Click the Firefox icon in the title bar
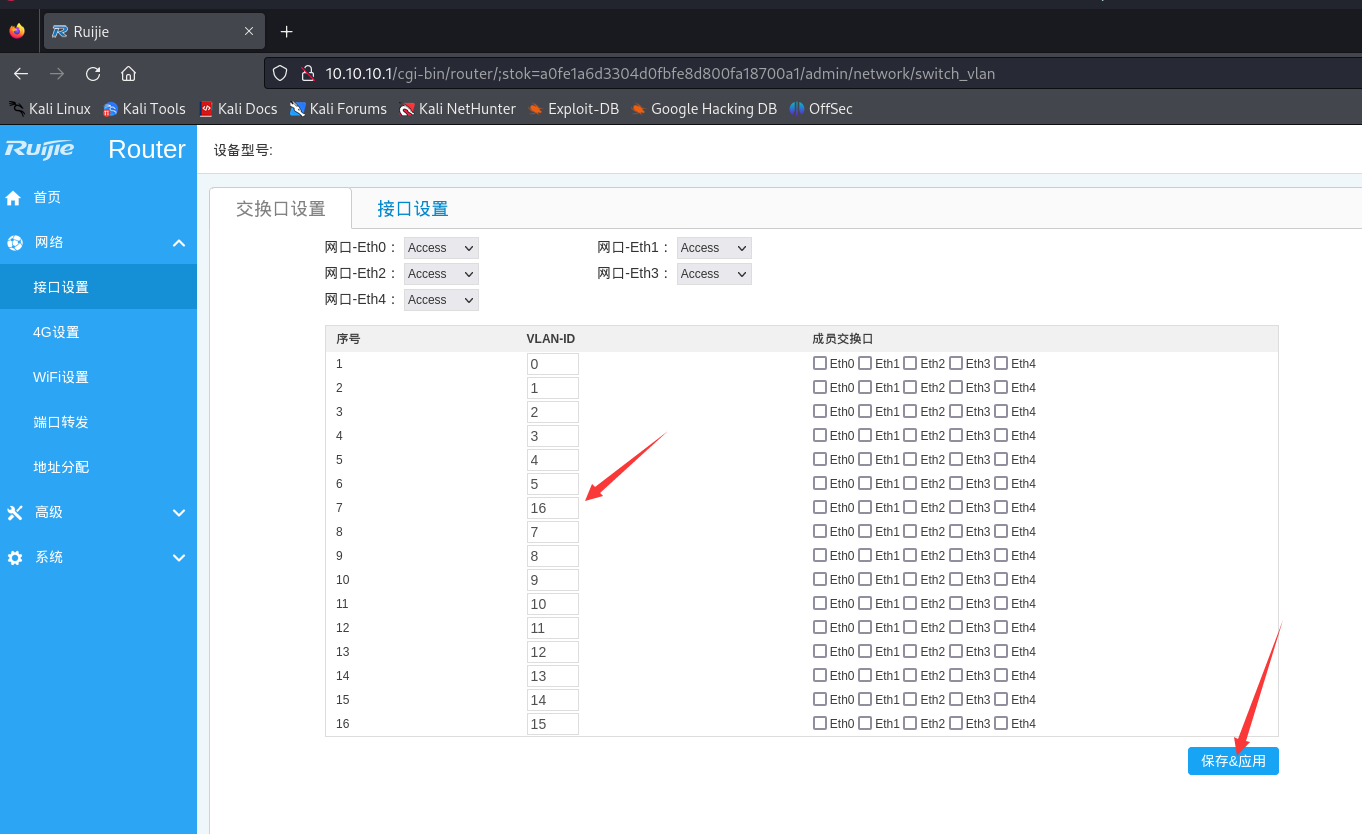The image size is (1362, 834). click(17, 31)
